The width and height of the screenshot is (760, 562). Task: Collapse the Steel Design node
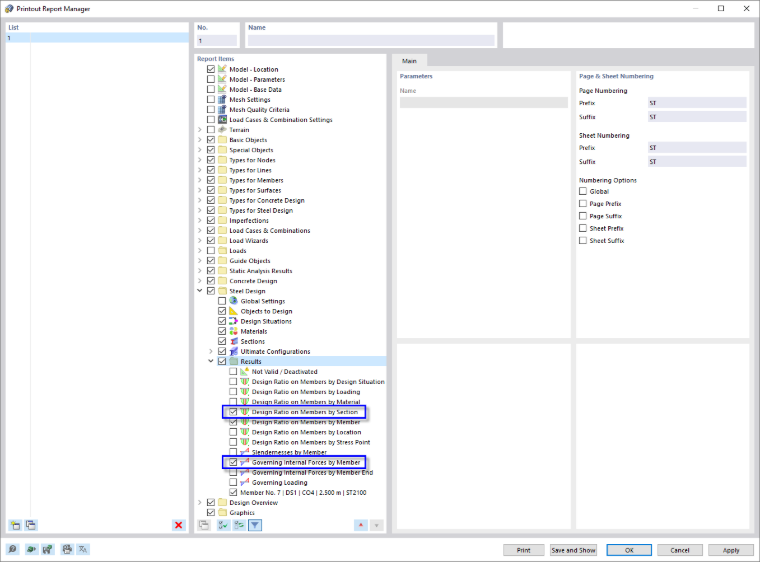200,291
